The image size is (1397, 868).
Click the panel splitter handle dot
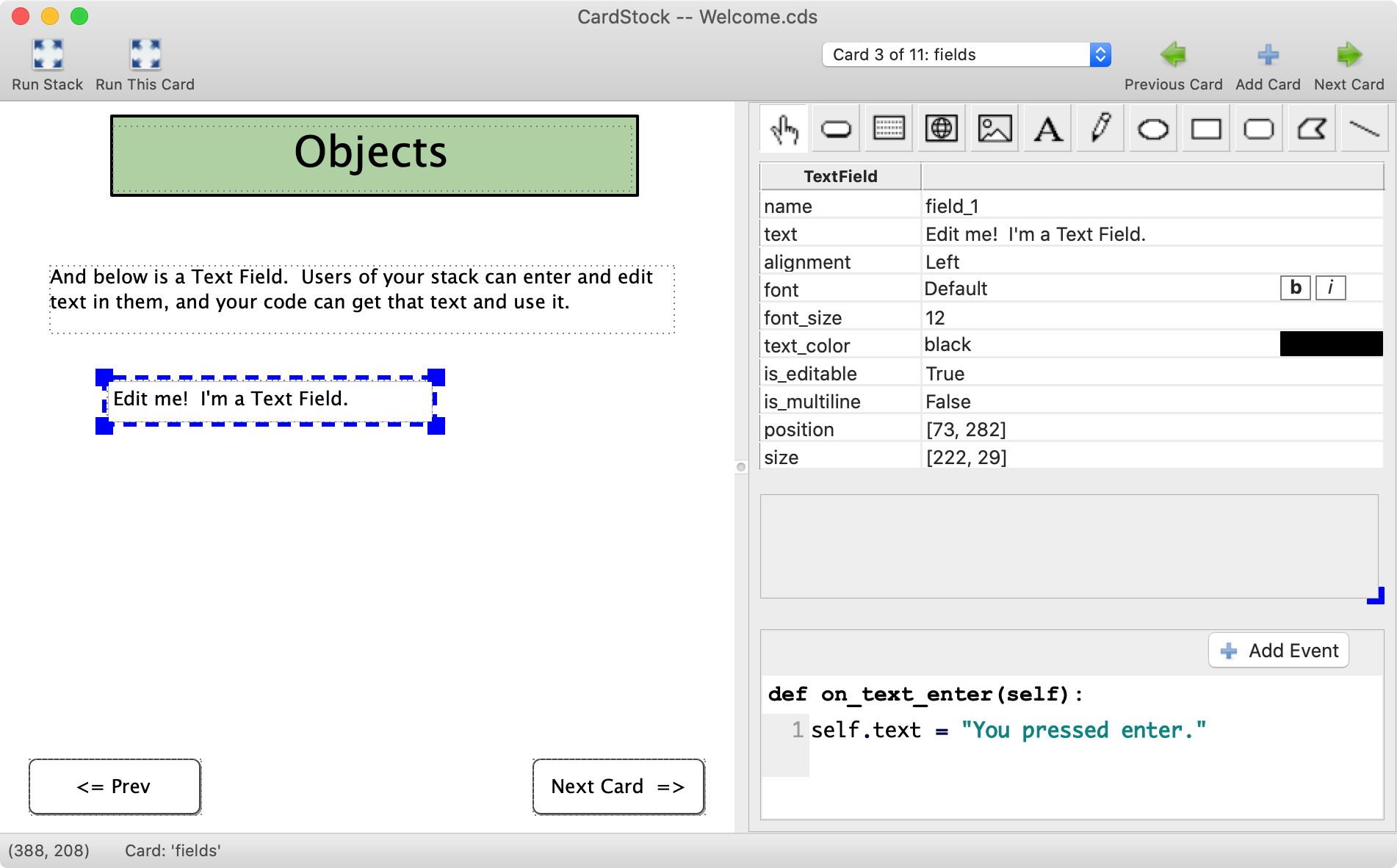741,467
